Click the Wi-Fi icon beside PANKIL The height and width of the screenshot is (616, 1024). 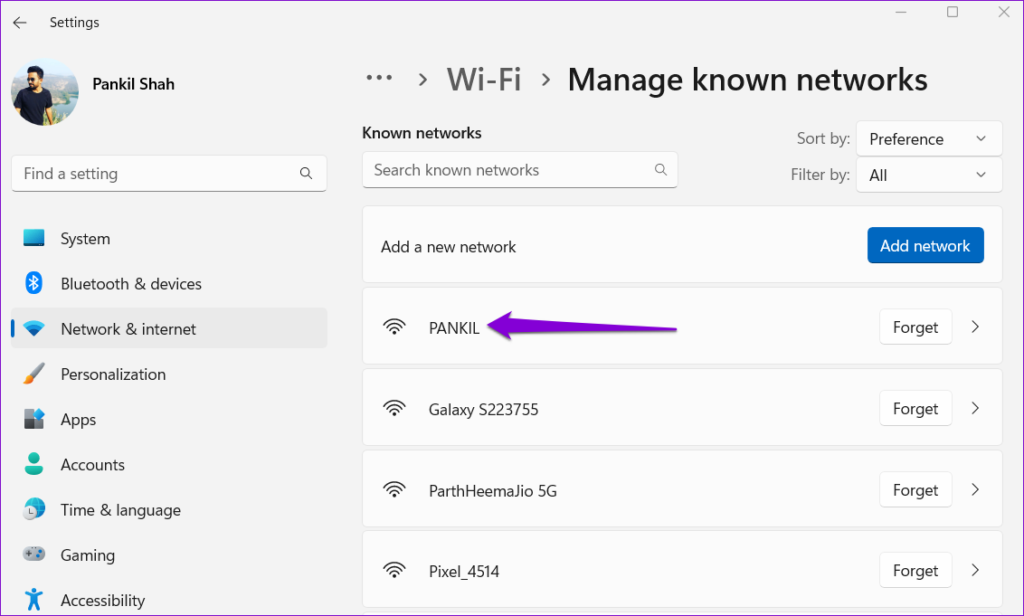(394, 326)
